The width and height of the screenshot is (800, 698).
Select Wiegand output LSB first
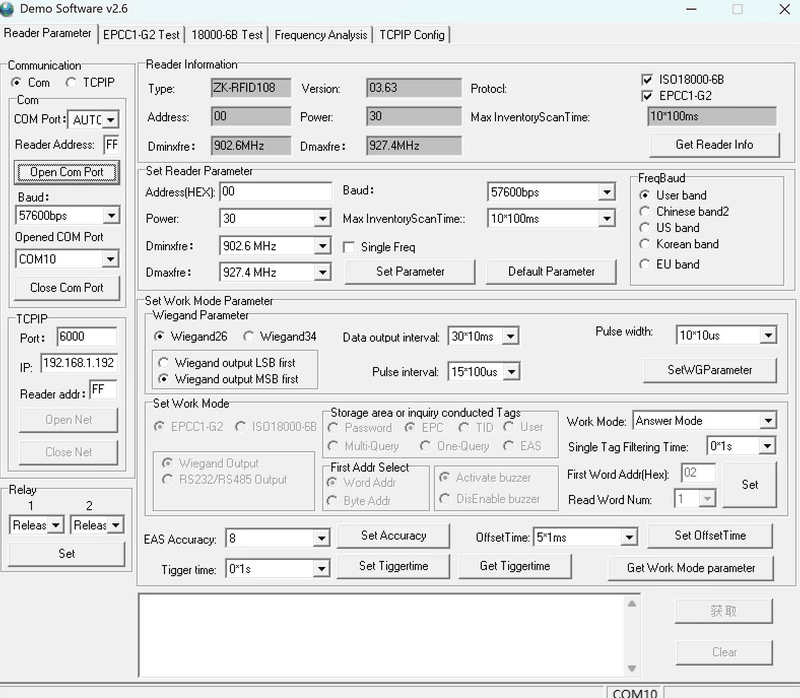(163, 363)
